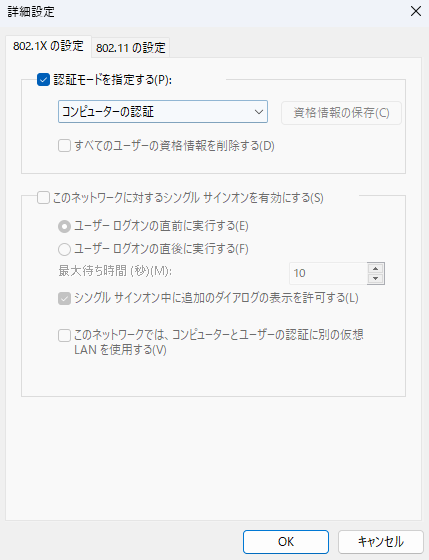Click the 最大待ち時間 (秒) label

pyautogui.click(x=115, y=271)
